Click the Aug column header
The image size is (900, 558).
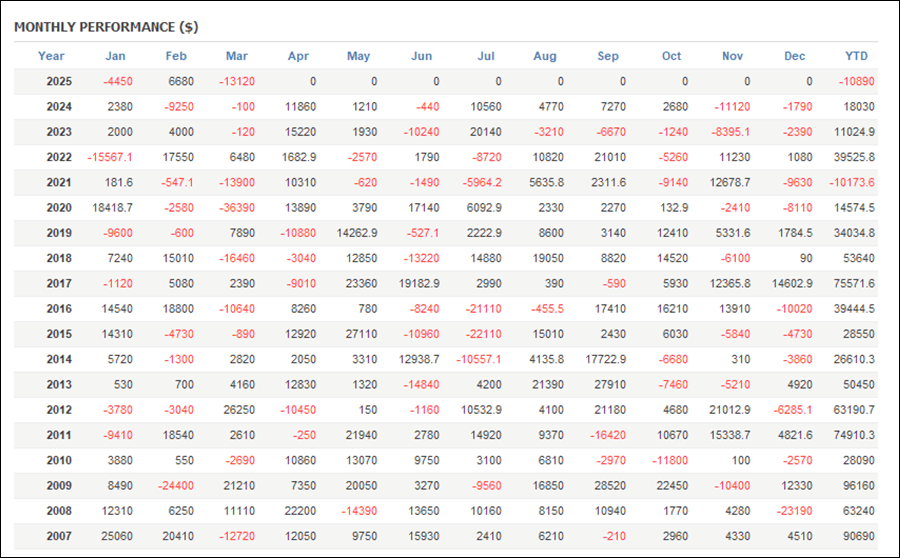pos(545,56)
